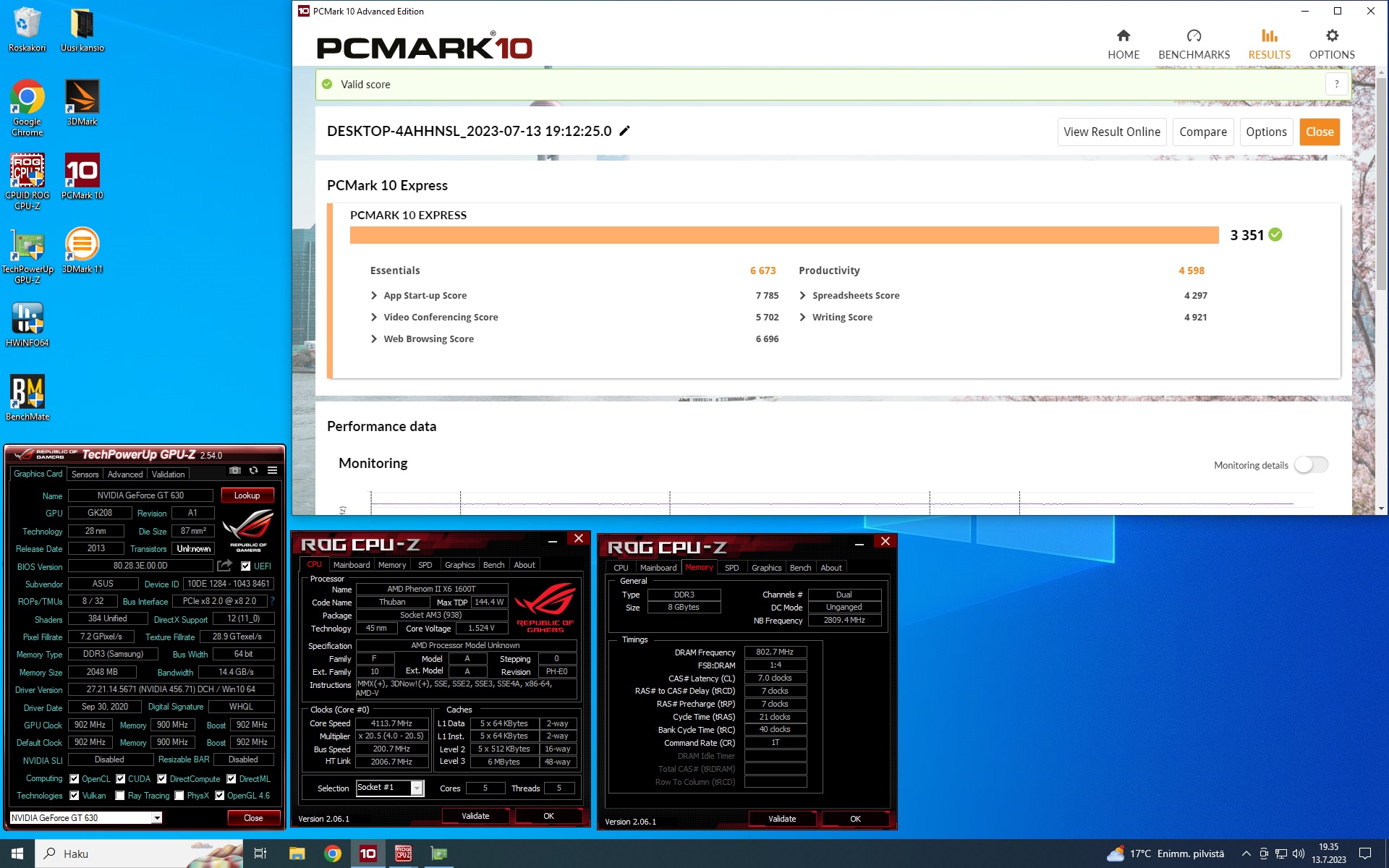Click the Bus Interface question mark in GPU-Z

point(272,601)
